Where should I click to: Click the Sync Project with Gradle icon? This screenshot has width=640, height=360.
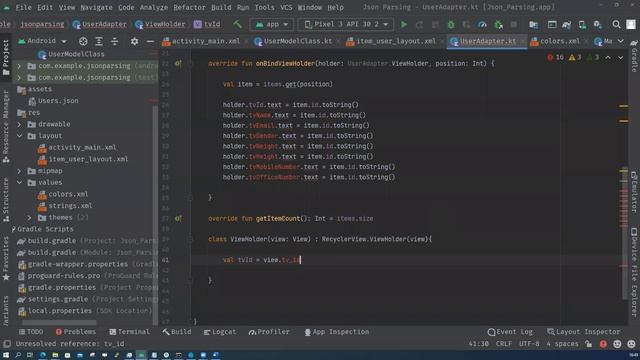(567, 24)
